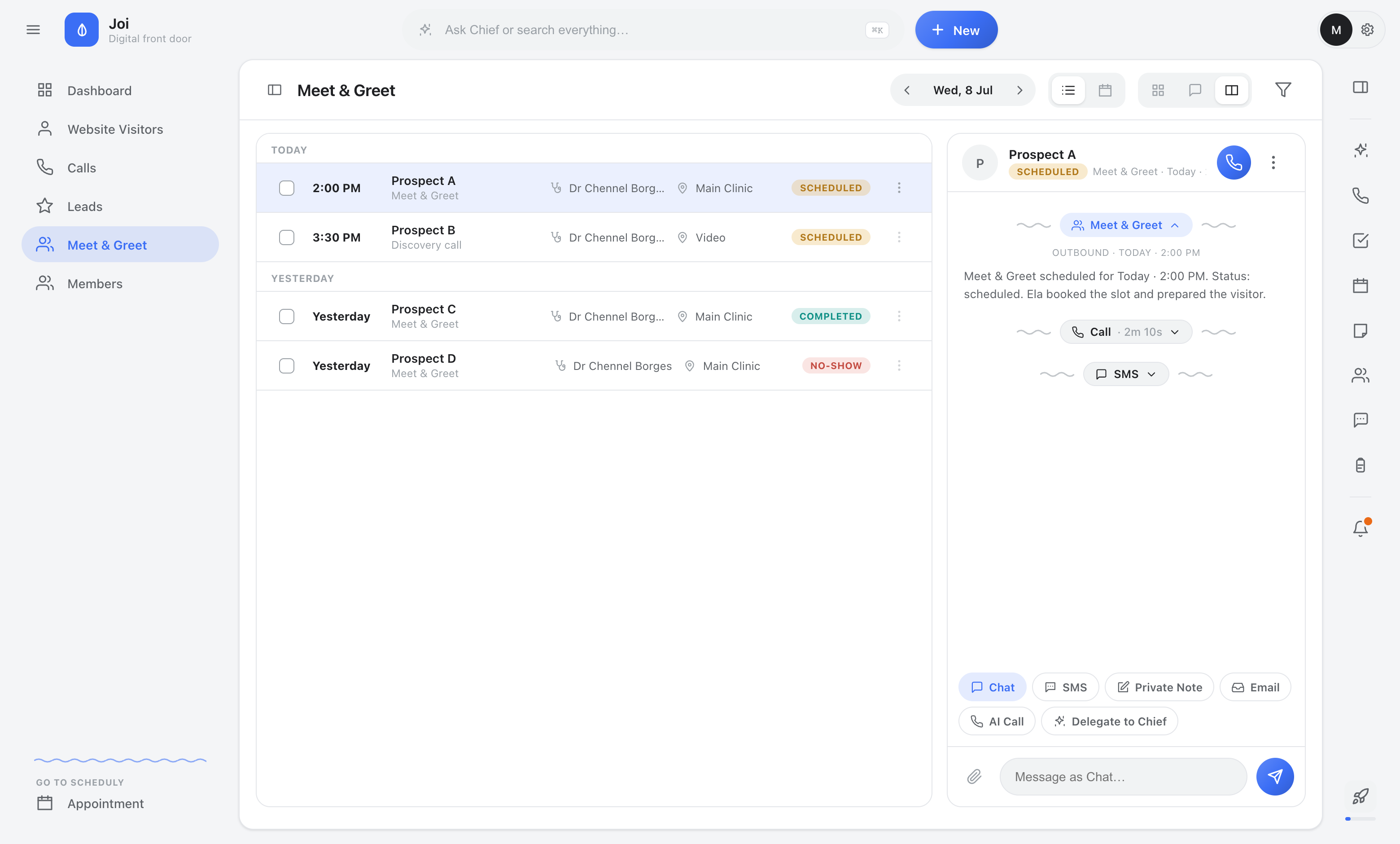Open people icon in right rail
The image size is (1400, 844).
1360,375
